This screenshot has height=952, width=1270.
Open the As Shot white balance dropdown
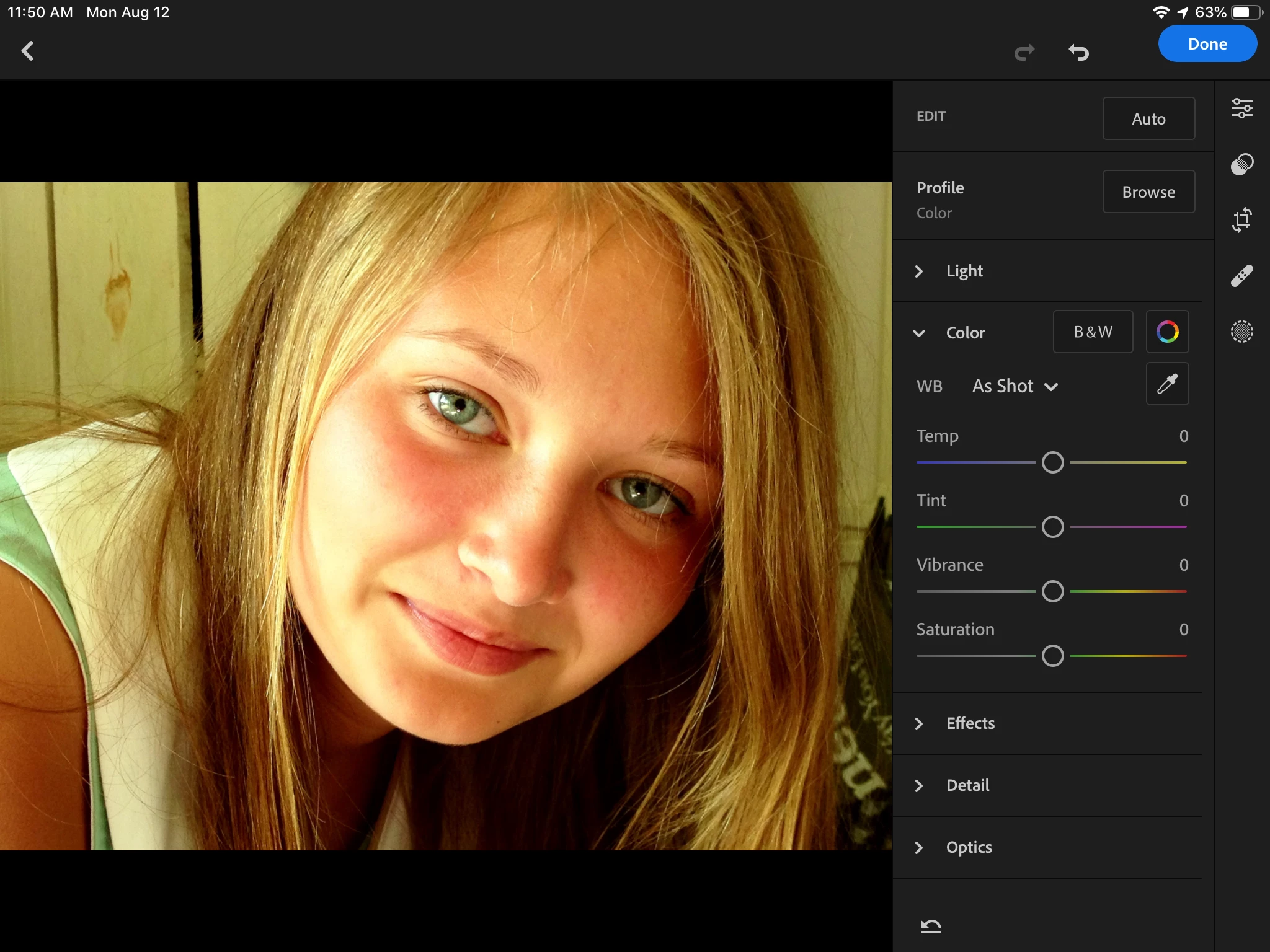(x=1015, y=386)
